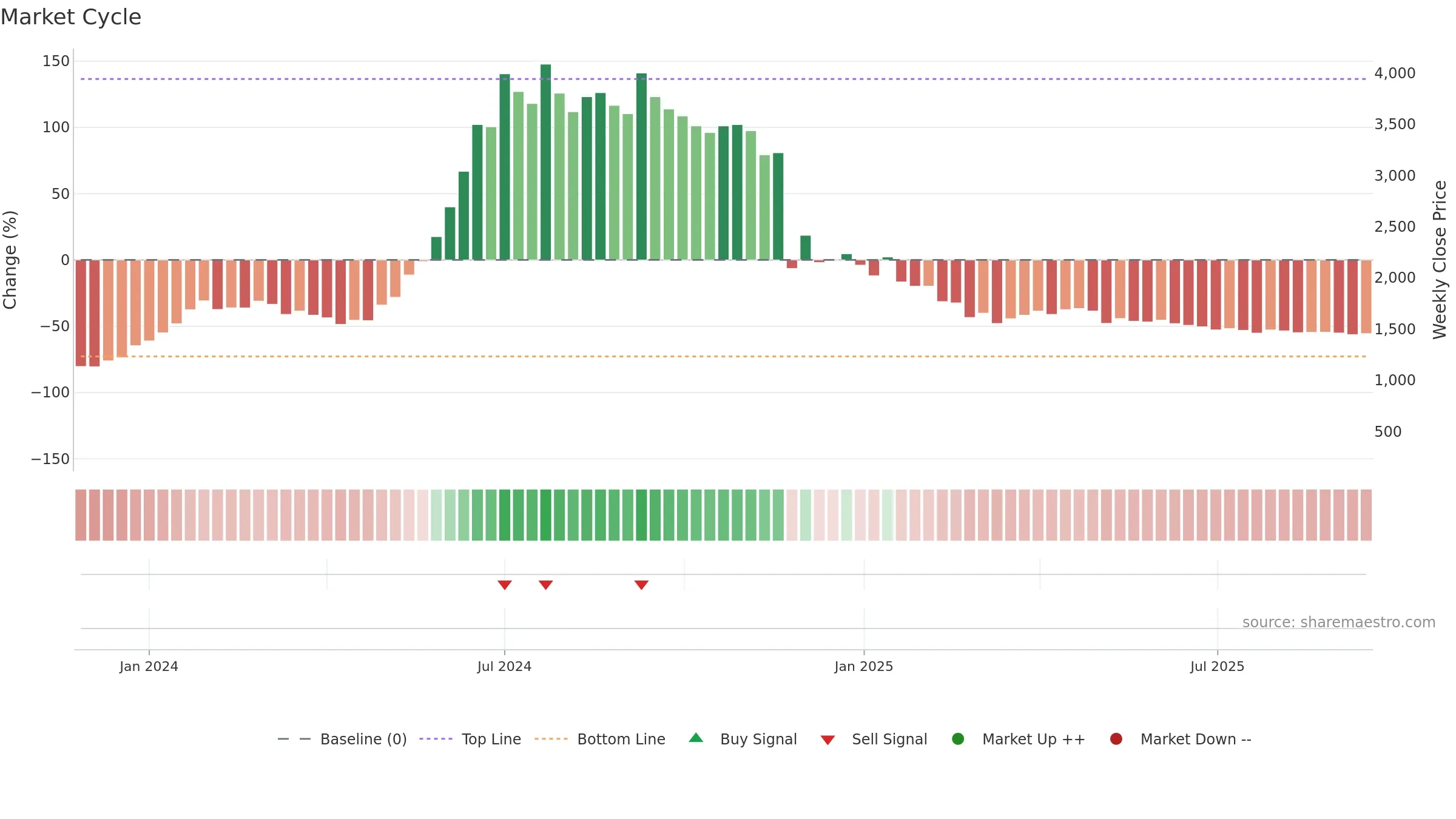
Task: Click the Market Up ++ green dot legend icon
Action: pos(958,739)
